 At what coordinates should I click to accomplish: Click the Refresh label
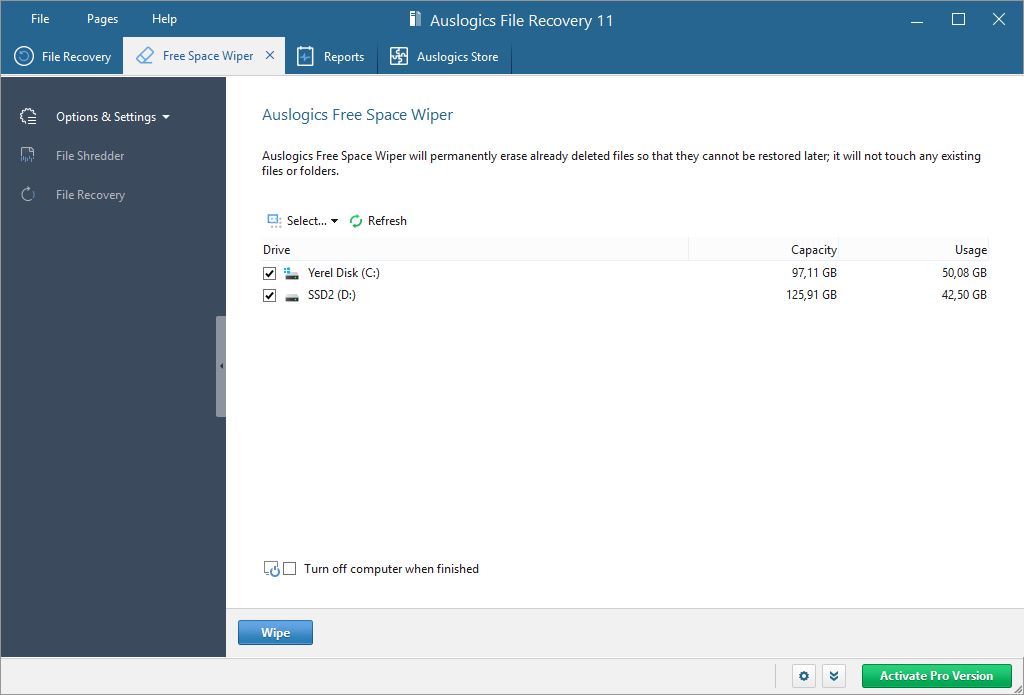pos(387,221)
